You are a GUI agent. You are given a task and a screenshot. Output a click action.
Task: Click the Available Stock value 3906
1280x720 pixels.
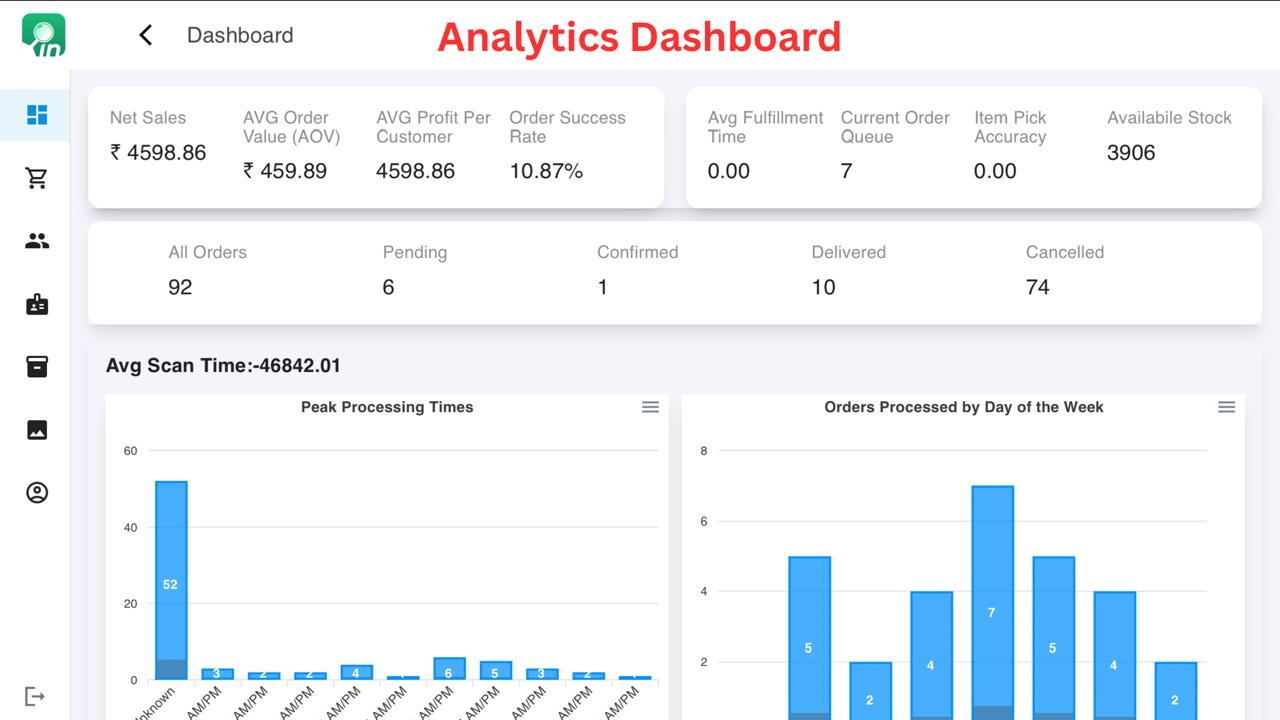[1131, 153]
